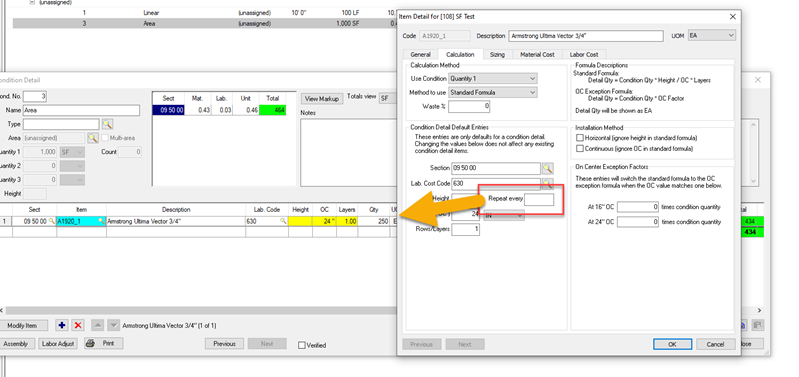Click the View Markup button
Image resolution: width=799 pixels, height=377 pixels.
point(322,98)
